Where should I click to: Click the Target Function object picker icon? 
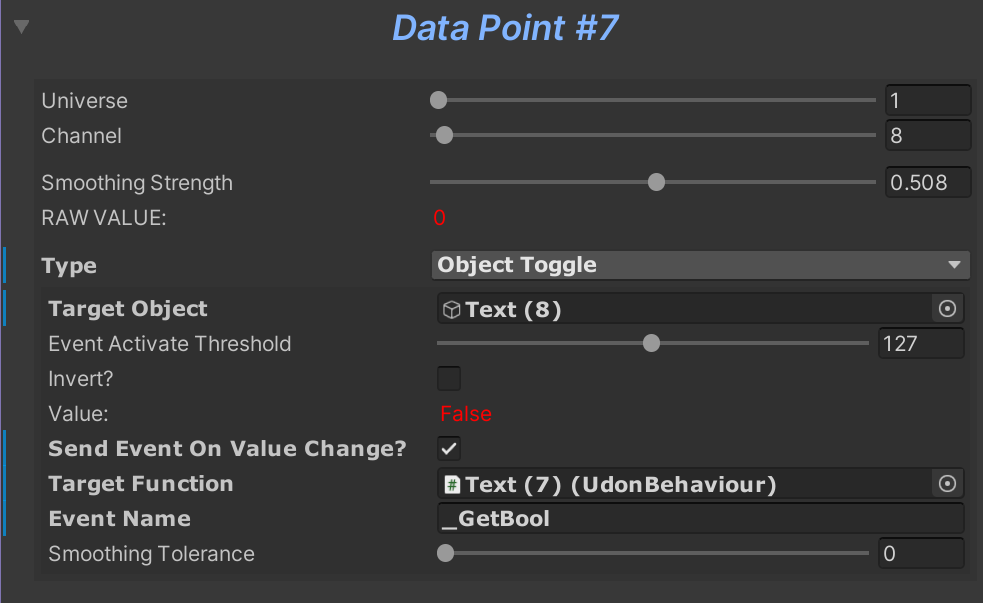click(947, 484)
